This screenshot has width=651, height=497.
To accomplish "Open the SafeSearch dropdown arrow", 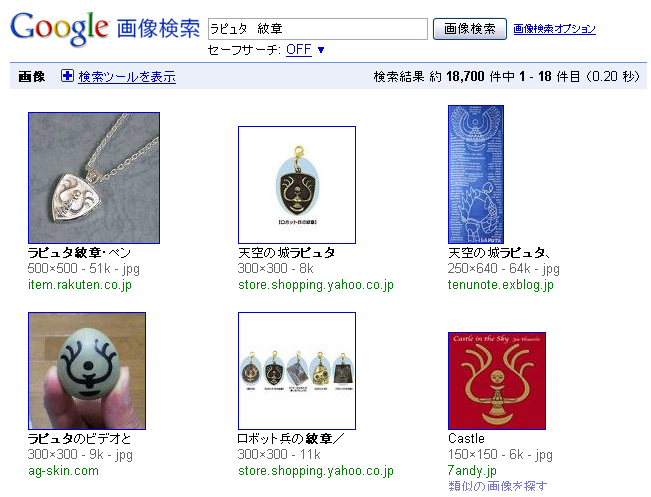I will [x=321, y=50].
